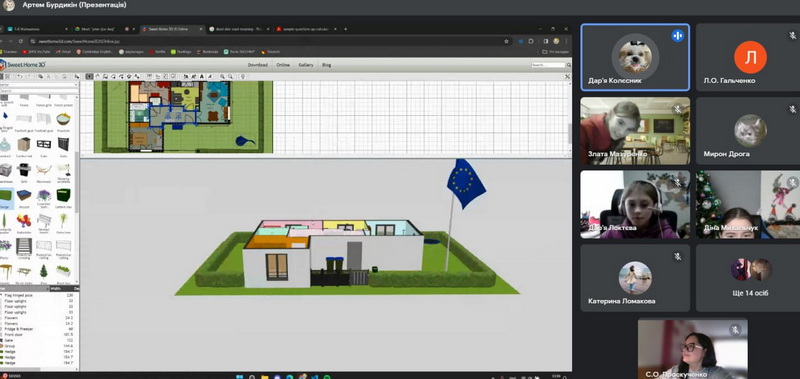Screen dimensions: 800x379
Task: Select Fridge & Freezer in furniture list
Action: tap(38, 329)
